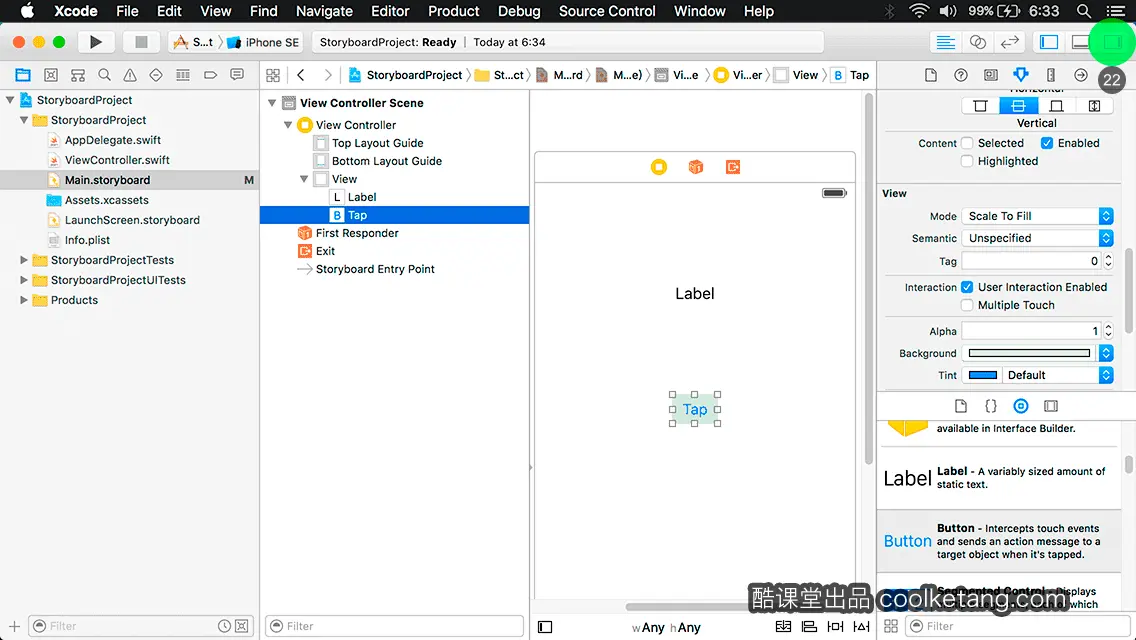Show the File inspector
This screenshot has height=640, width=1136.
coord(931,75)
